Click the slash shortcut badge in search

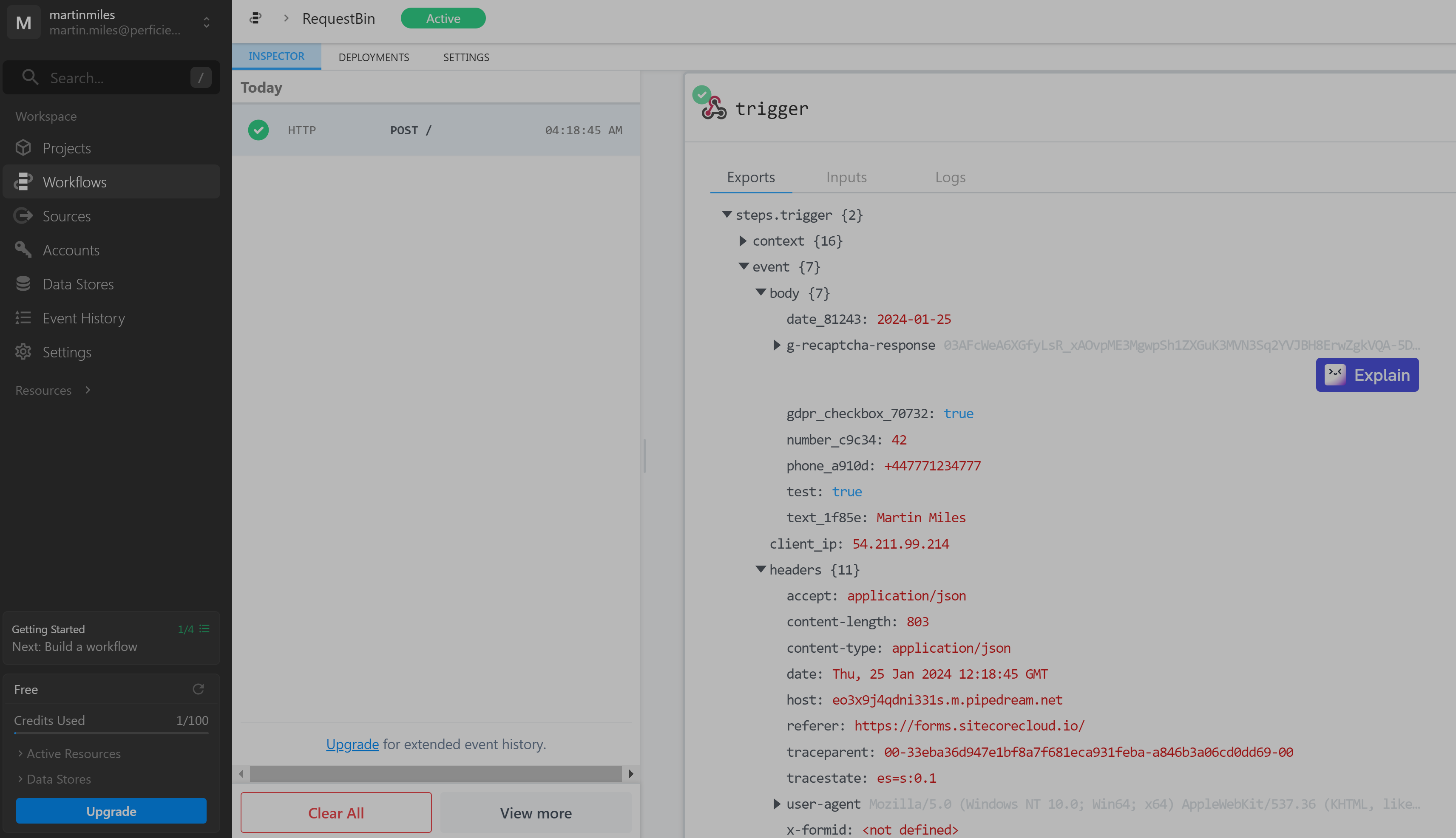click(201, 77)
